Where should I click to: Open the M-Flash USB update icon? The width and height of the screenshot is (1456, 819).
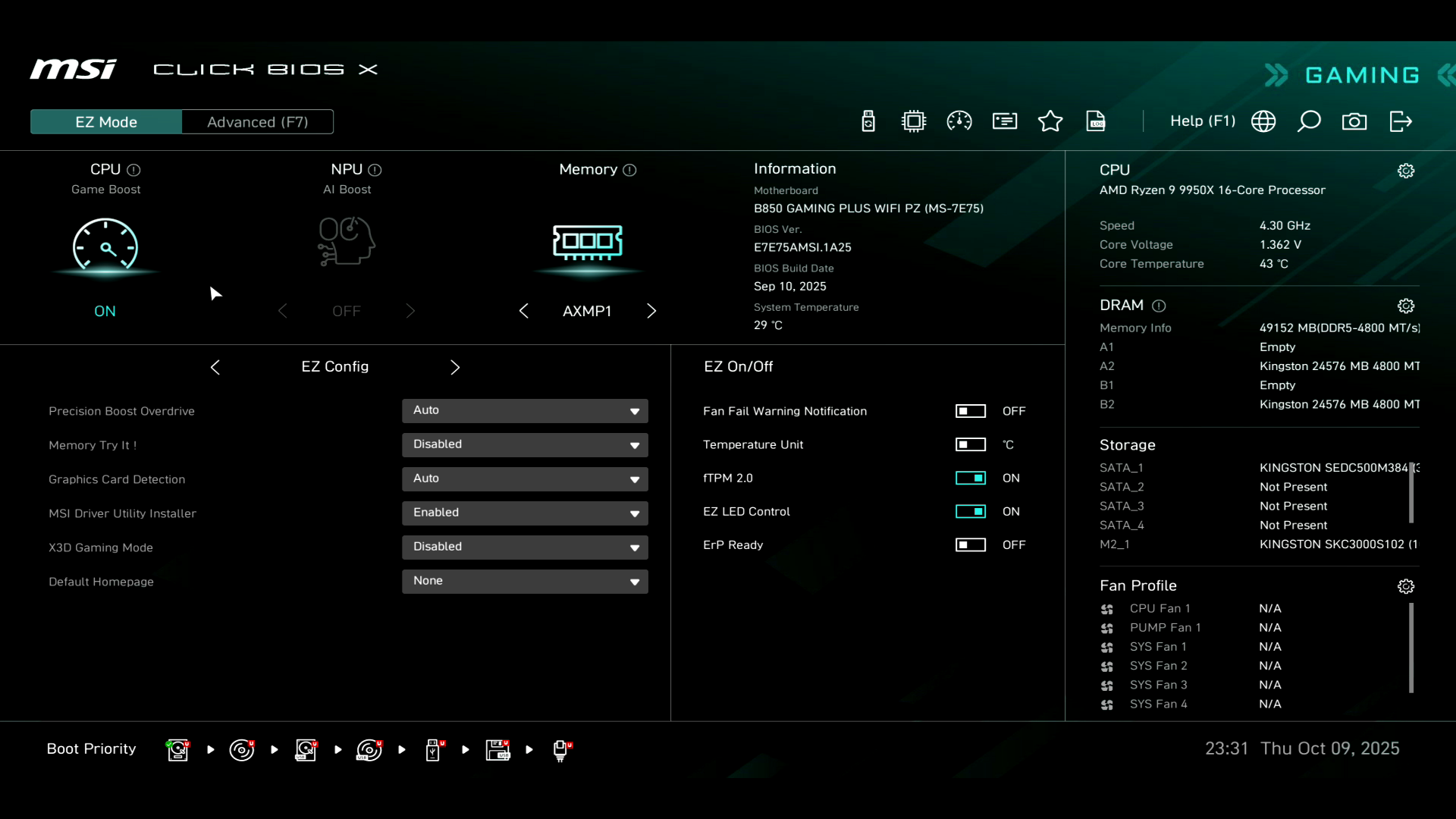868,121
